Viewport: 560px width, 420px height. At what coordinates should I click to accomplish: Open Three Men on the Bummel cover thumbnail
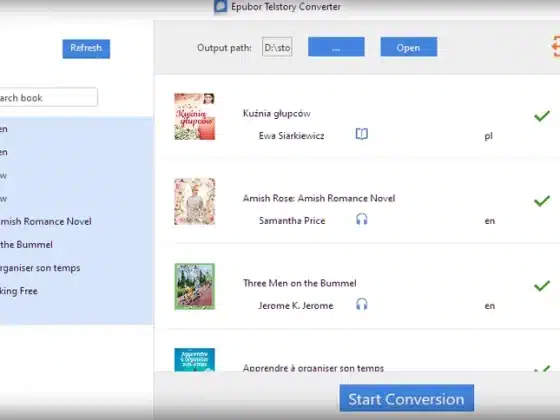[195, 286]
